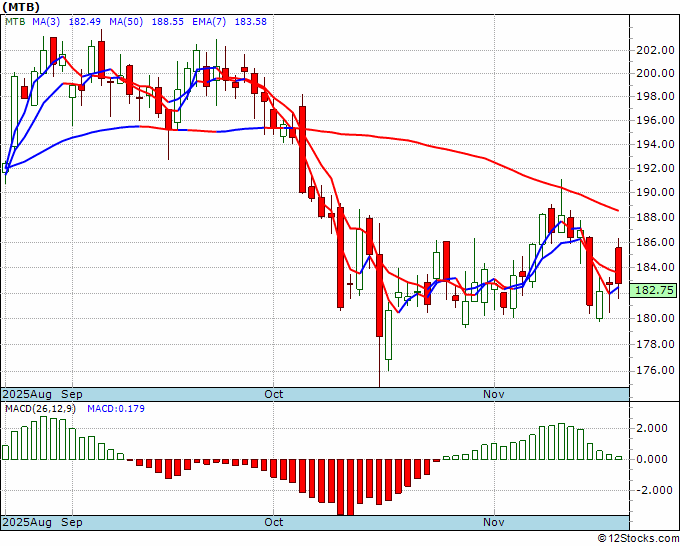Viewport: 680px width, 546px height.
Task: Click the 200.00 price axis label
Action: coord(655,73)
